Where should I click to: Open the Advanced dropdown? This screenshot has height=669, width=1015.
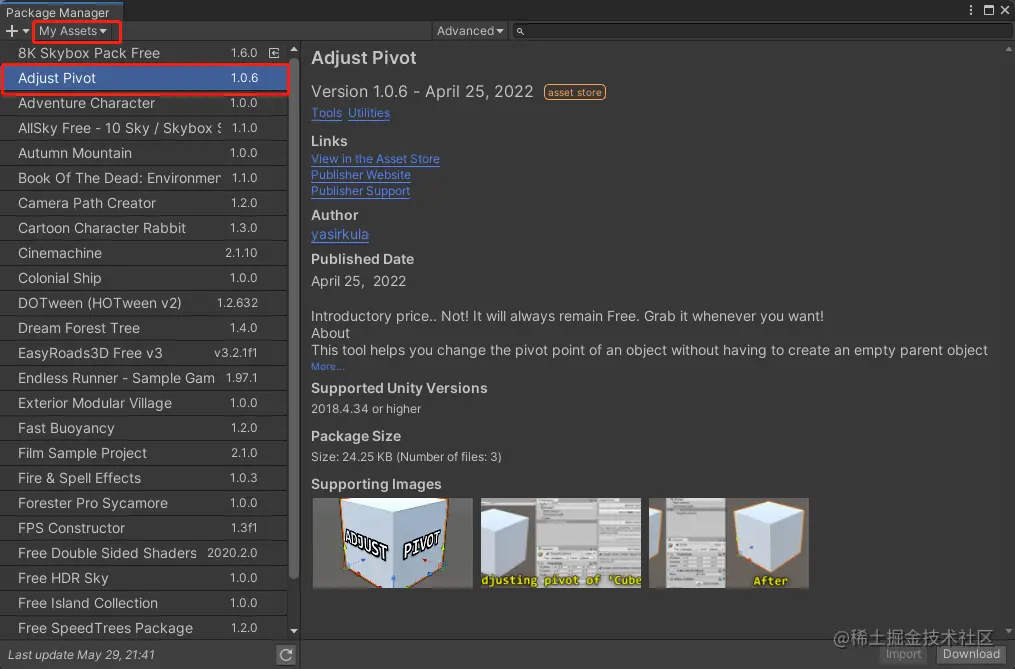(469, 31)
